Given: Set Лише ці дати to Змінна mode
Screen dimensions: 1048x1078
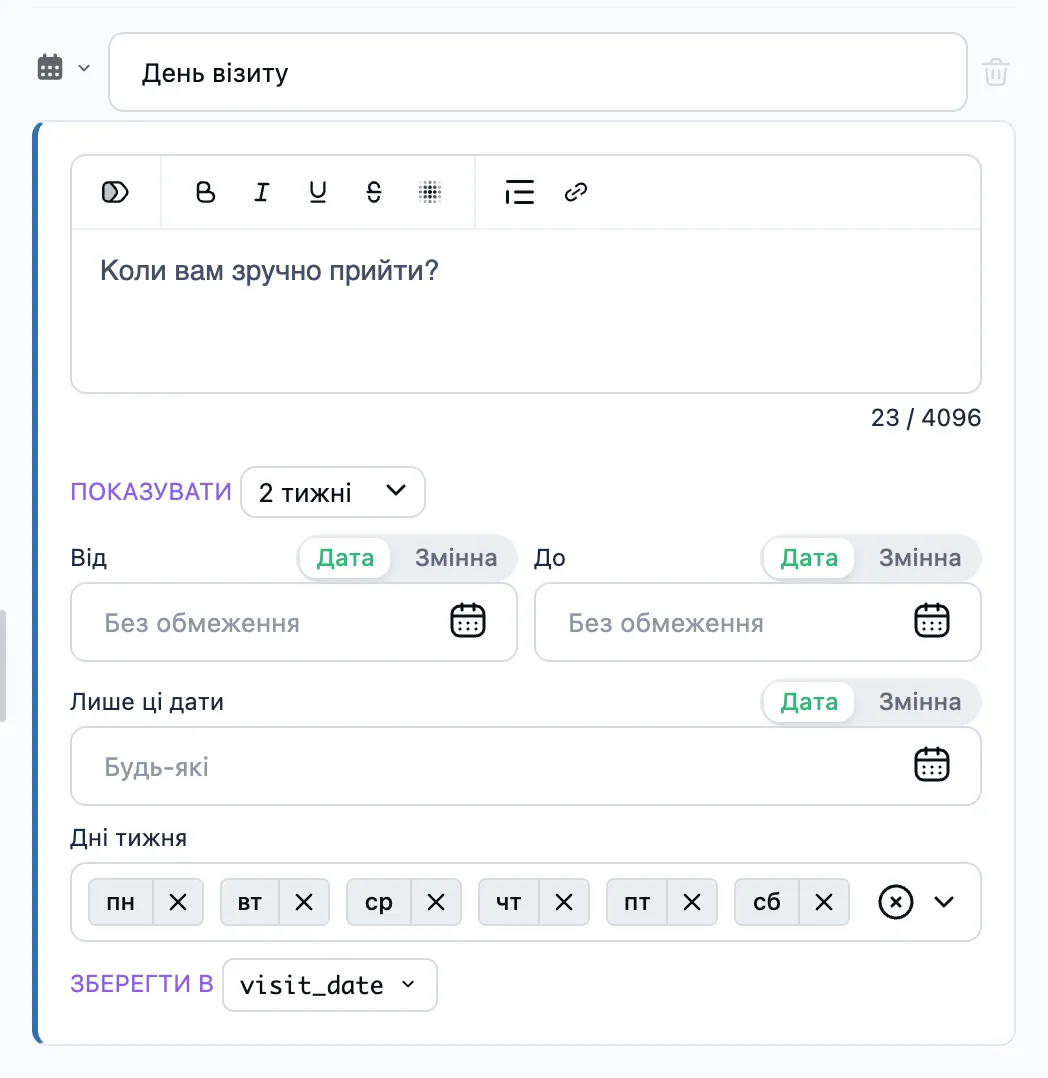Looking at the screenshot, I should click(919, 702).
